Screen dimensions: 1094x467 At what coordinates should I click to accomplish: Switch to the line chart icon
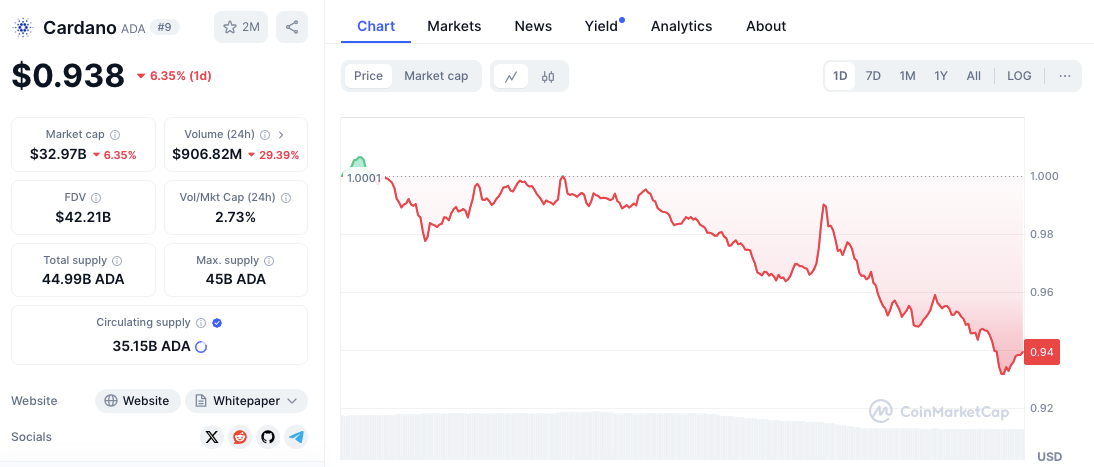pos(511,76)
